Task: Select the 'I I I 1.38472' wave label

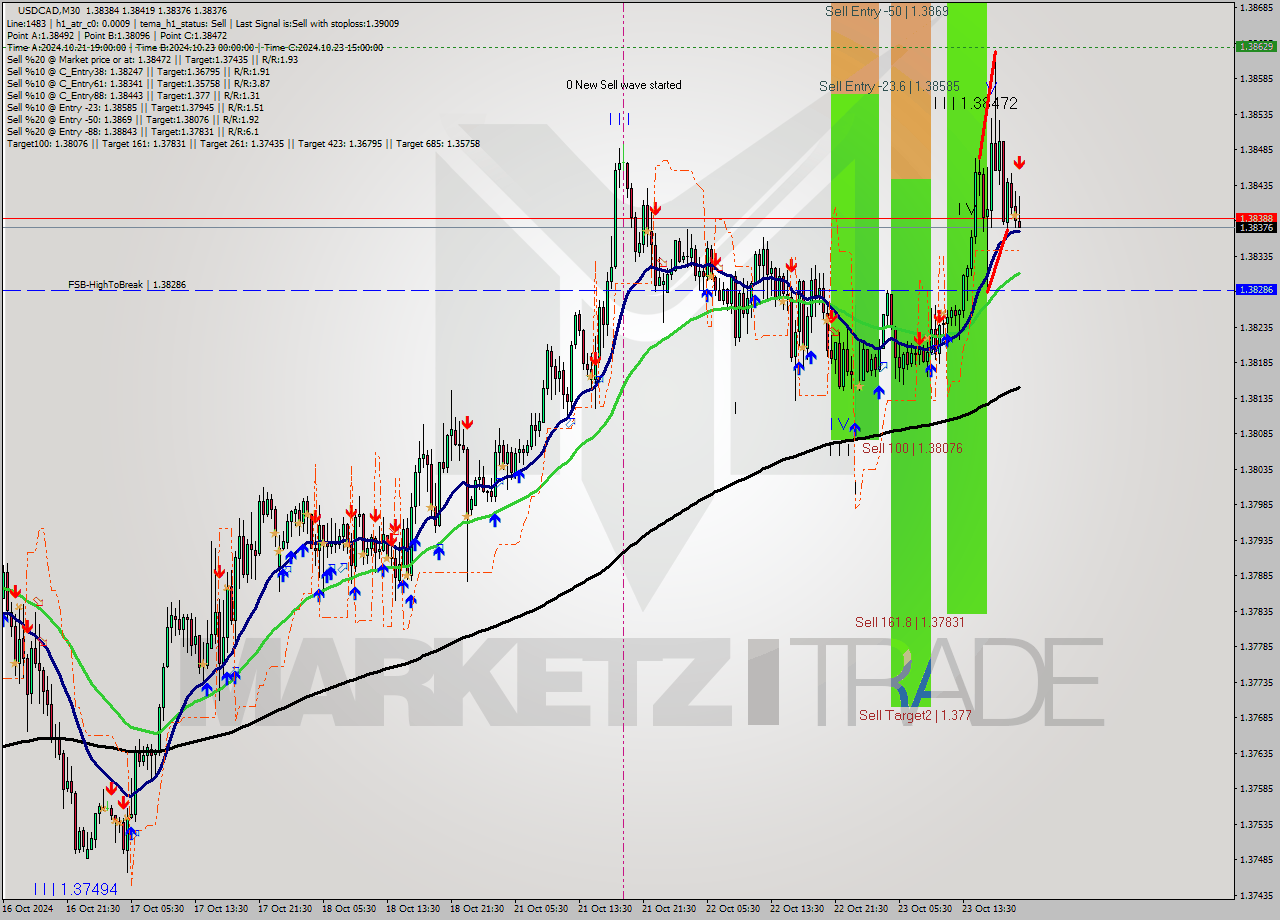Action: pyautogui.click(x=975, y=103)
